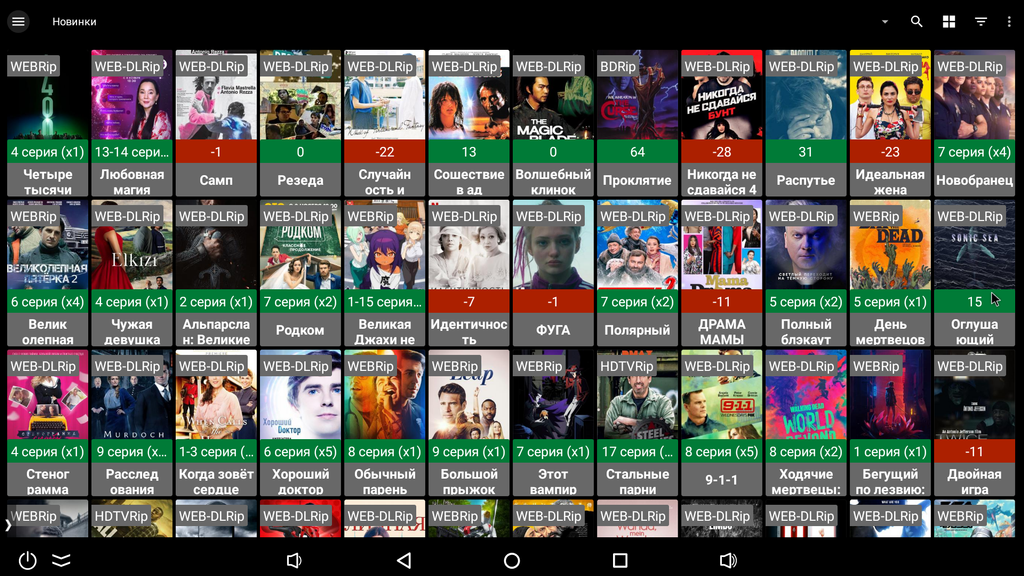Screen dimensions: 1024x576
Task: Open the three-dot overflow menu
Action: pos(1009,22)
